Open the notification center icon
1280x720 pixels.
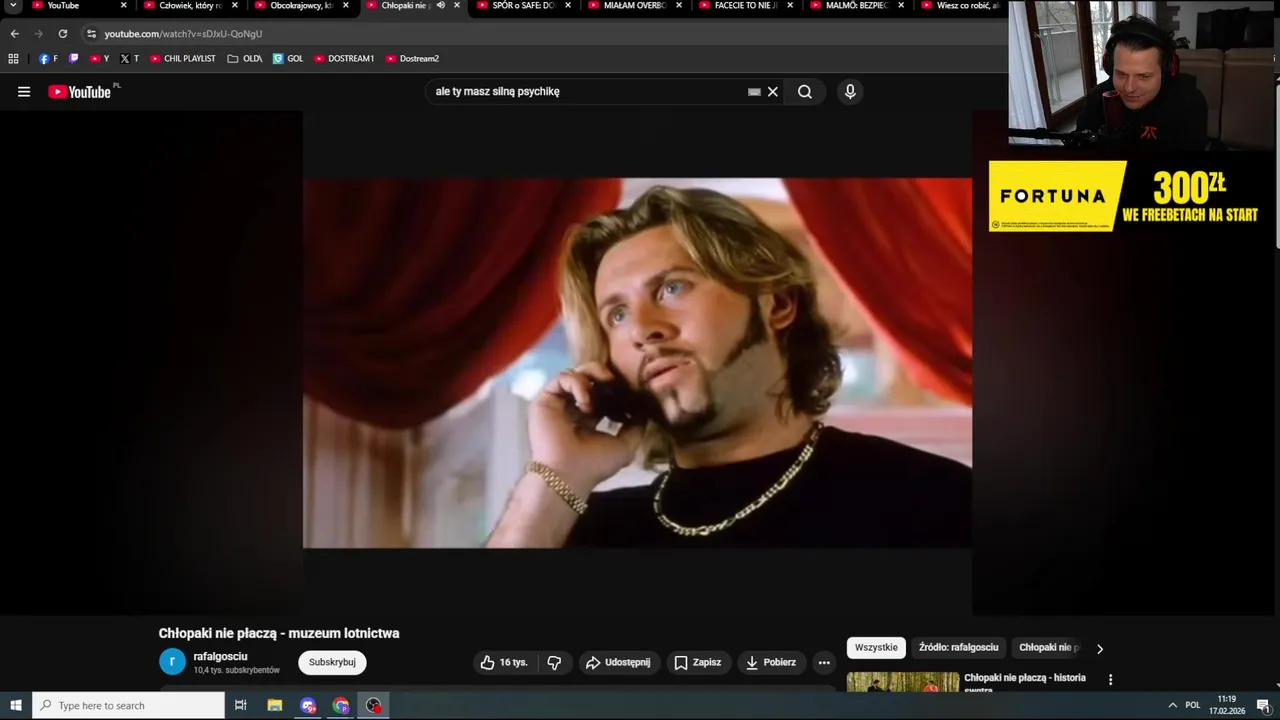pos(1263,705)
